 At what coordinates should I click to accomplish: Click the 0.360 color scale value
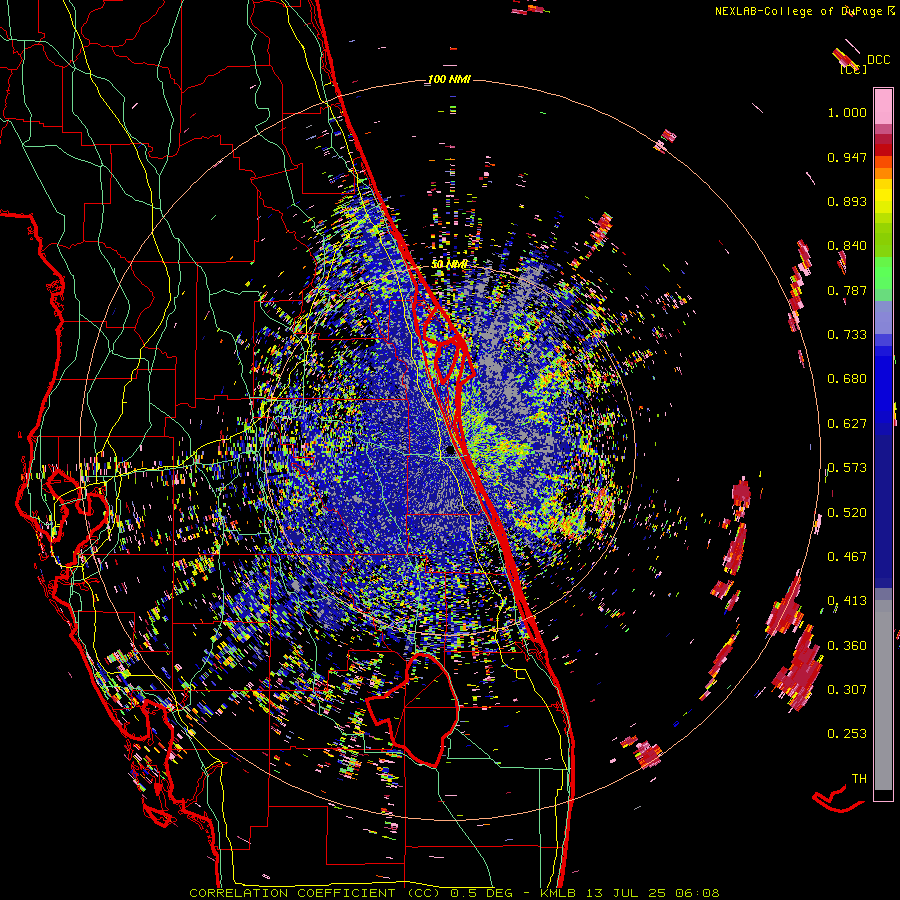(x=847, y=646)
